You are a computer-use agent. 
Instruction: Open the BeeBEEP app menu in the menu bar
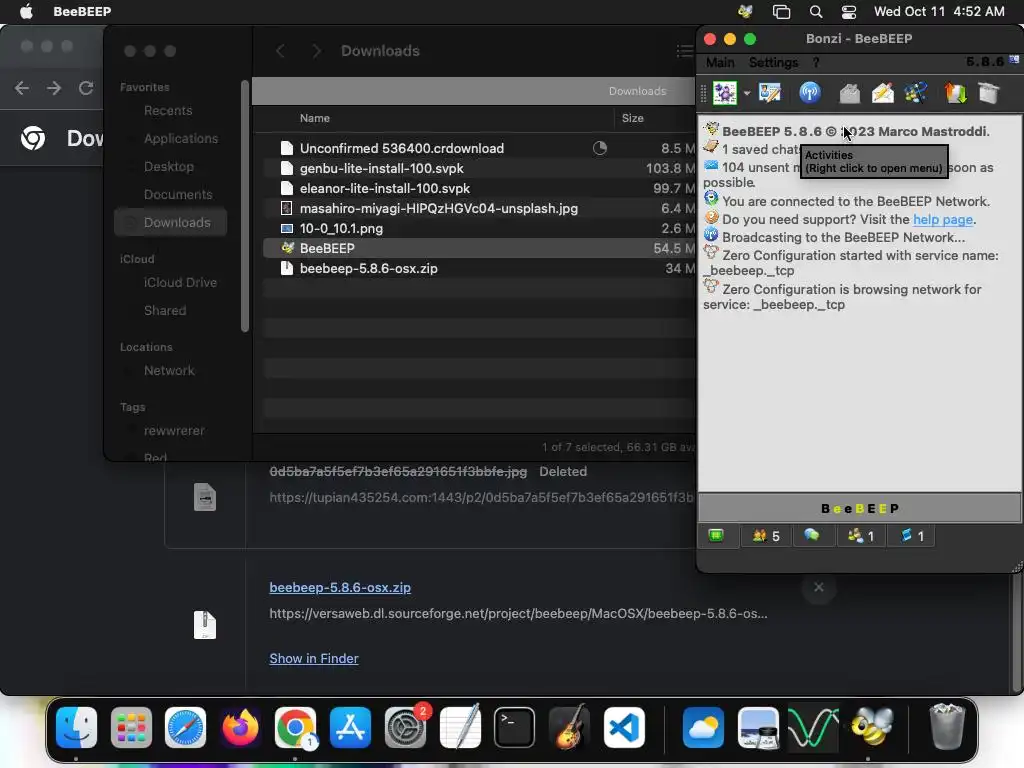[82, 11]
